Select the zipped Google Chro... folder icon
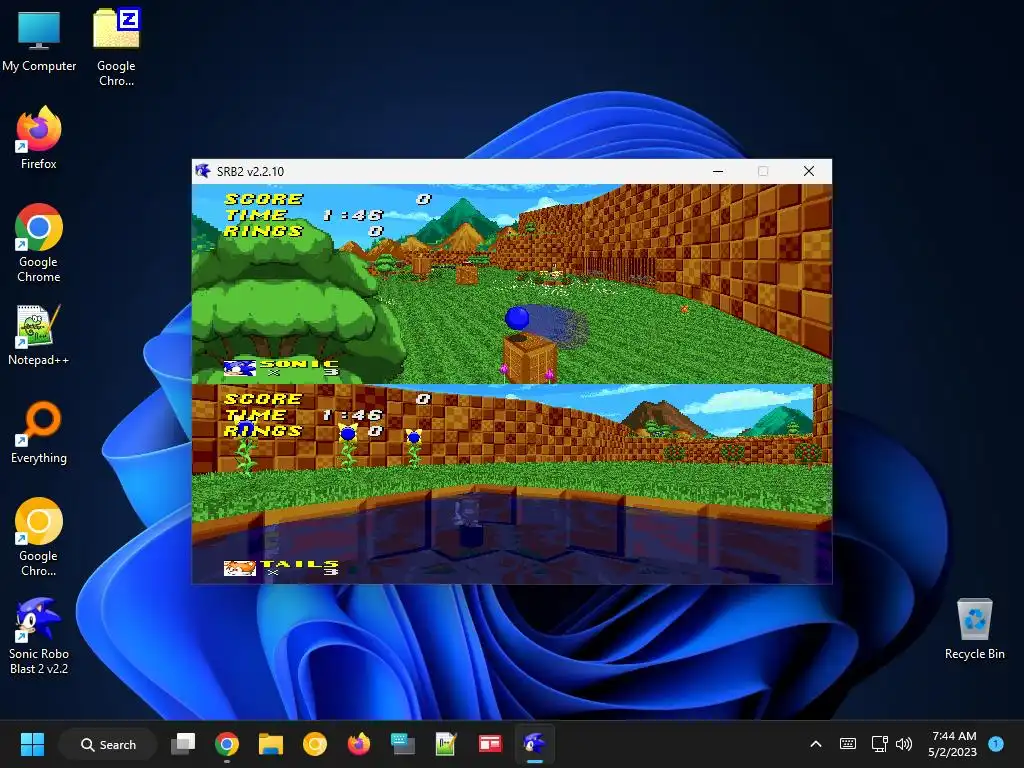Image resolution: width=1024 pixels, height=768 pixels. coord(116,47)
